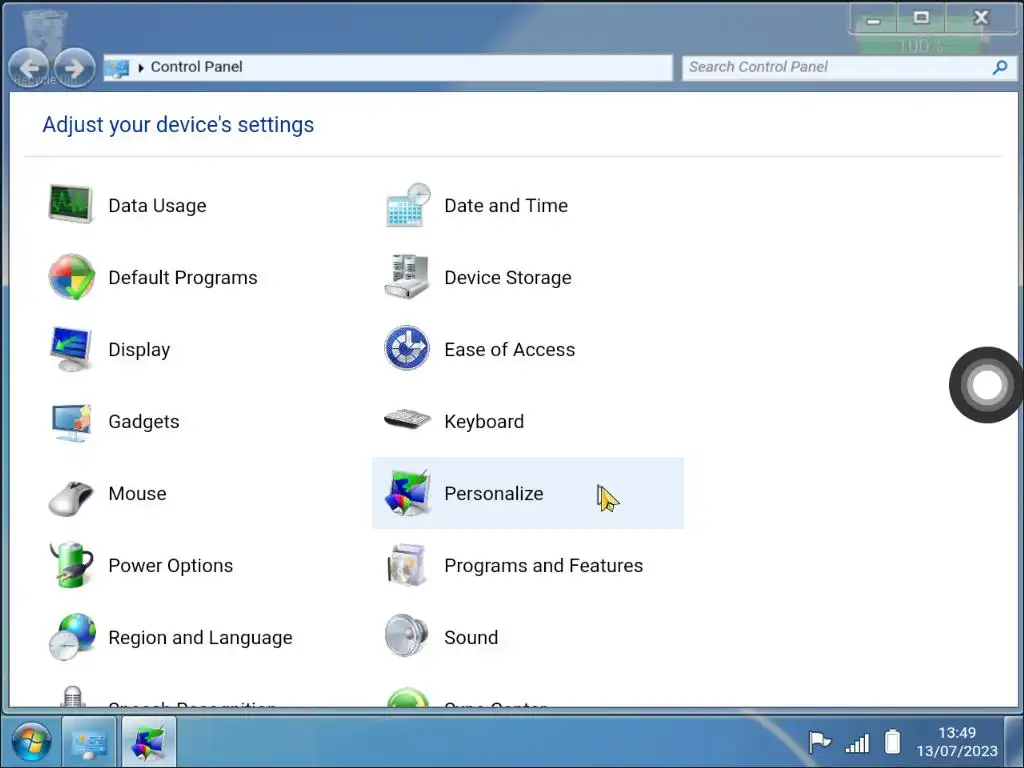Image resolution: width=1024 pixels, height=768 pixels.
Task: Open the Keyboard settings link
Action: tap(484, 422)
